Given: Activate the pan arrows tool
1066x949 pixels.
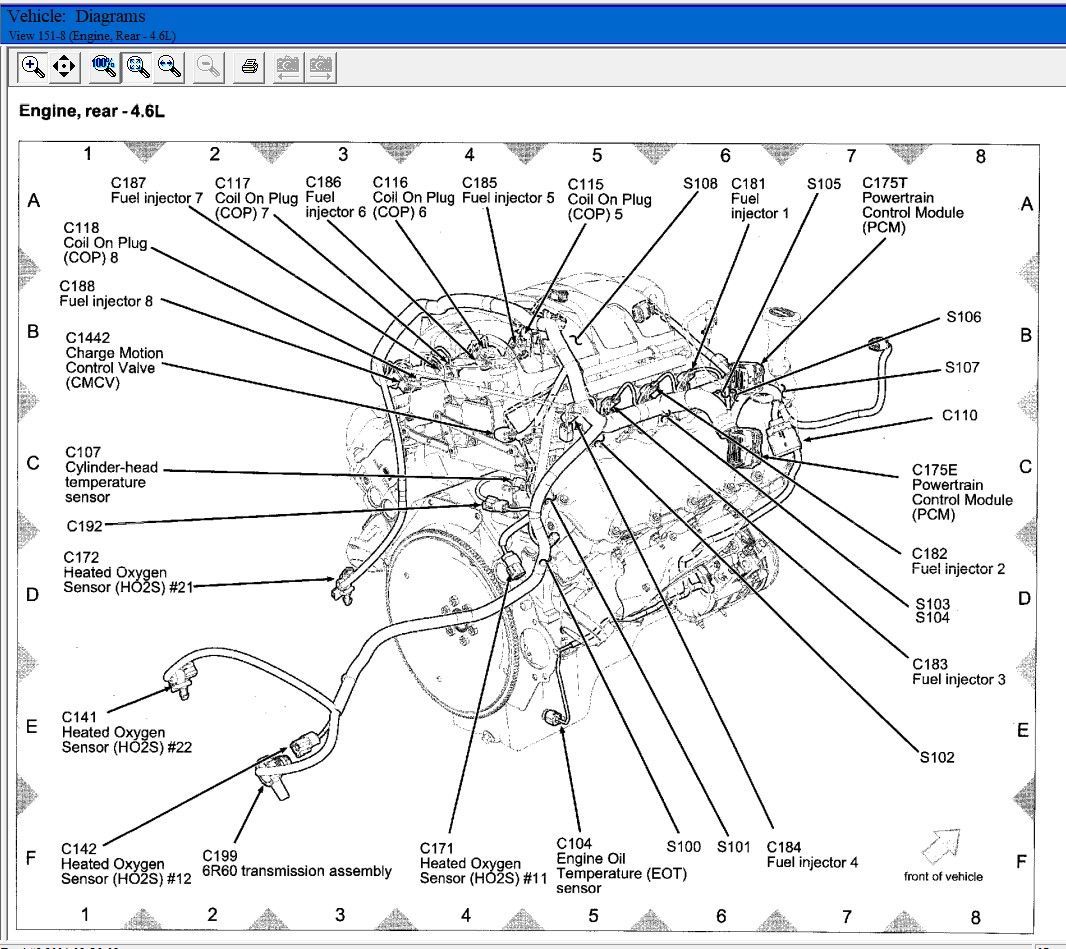Looking at the screenshot, I should (x=64, y=67).
